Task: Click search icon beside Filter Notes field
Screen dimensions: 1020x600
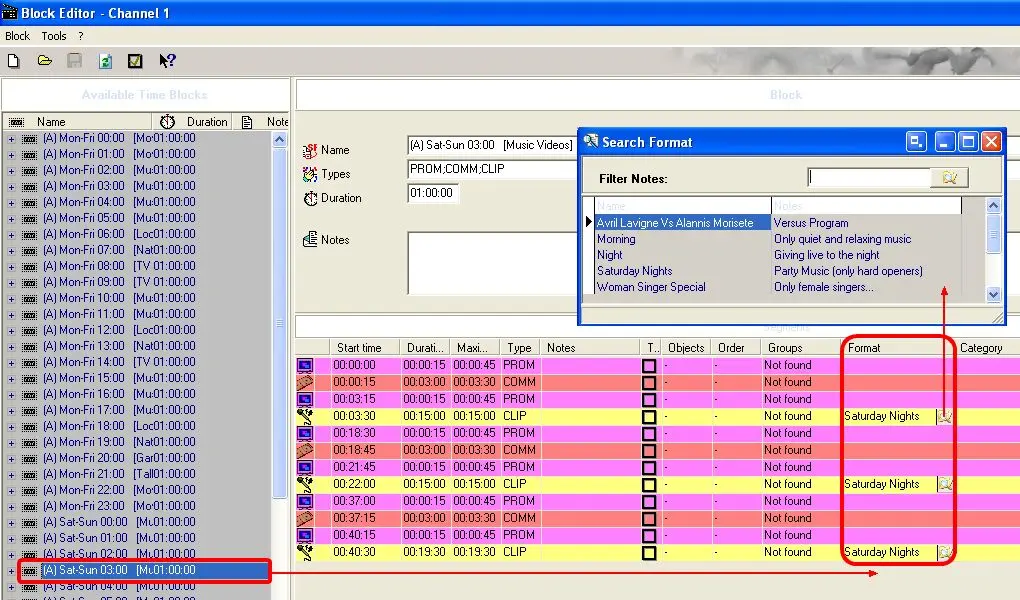Action: tap(949, 178)
